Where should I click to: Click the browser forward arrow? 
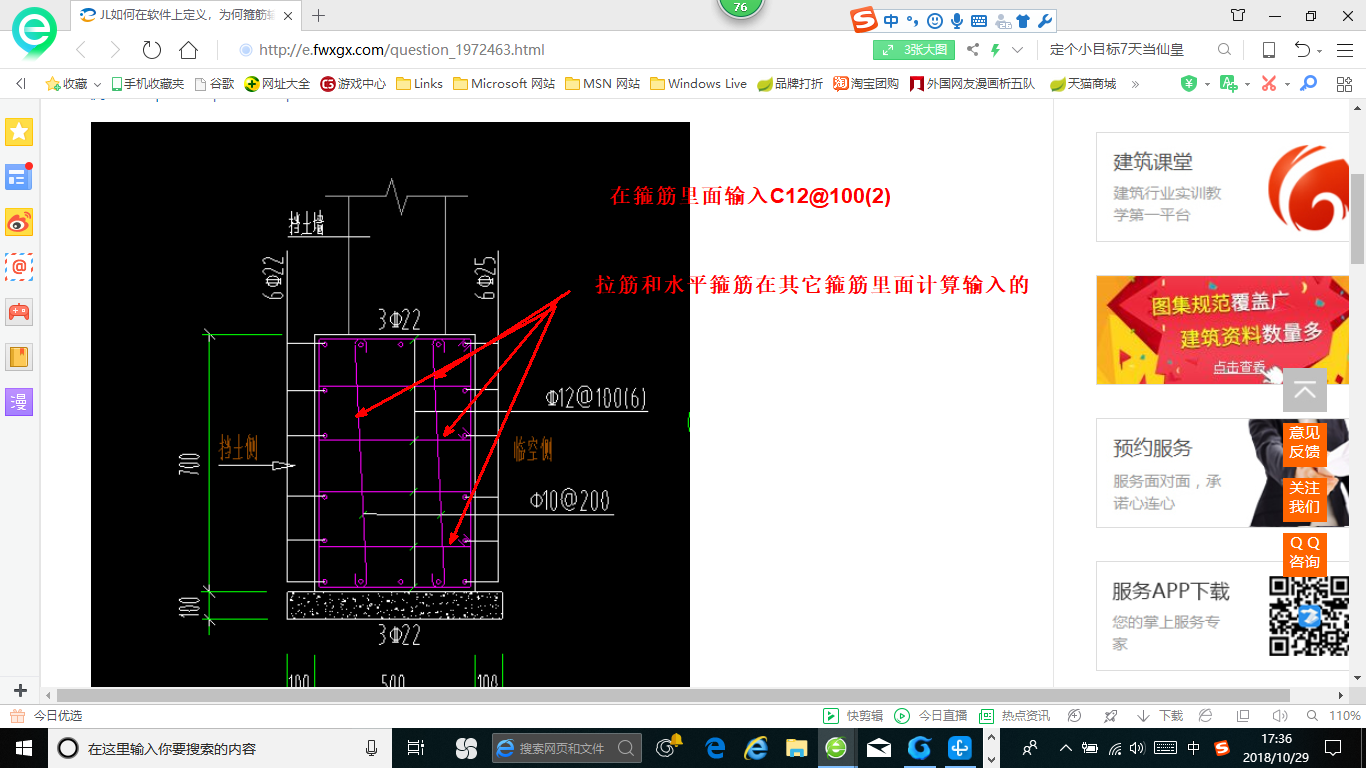pyautogui.click(x=115, y=50)
